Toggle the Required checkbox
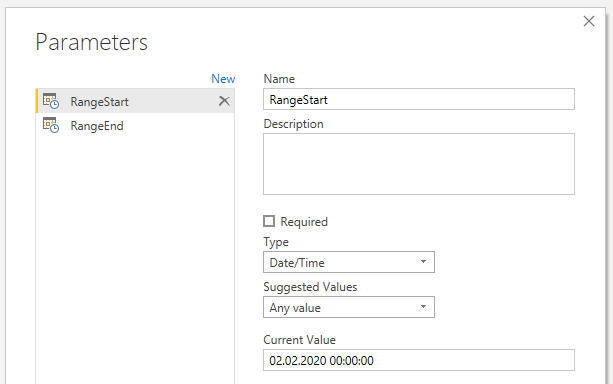 click(269, 221)
